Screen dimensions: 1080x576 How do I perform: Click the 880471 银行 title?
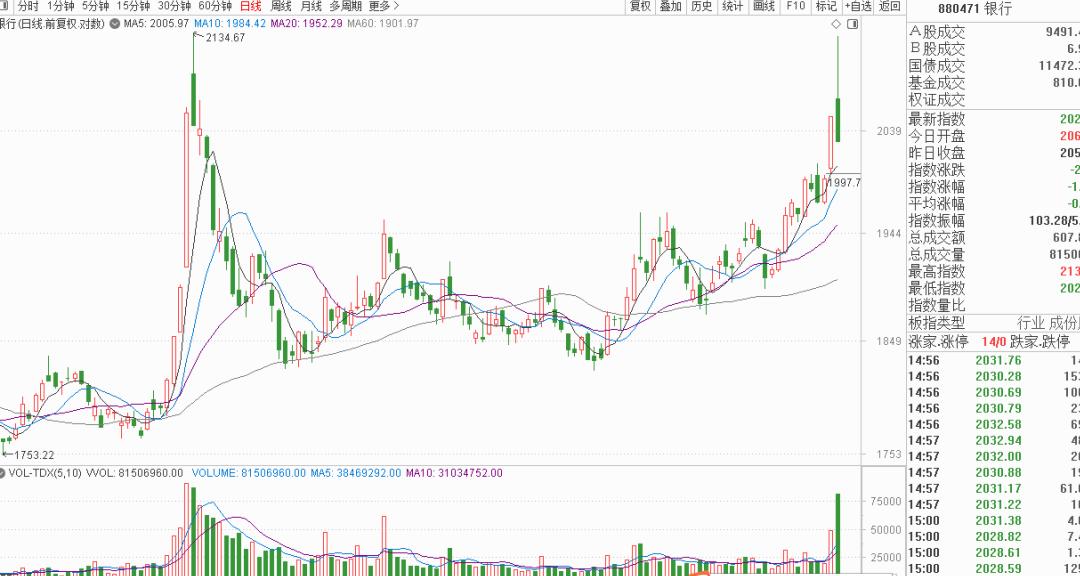pyautogui.click(x=975, y=9)
